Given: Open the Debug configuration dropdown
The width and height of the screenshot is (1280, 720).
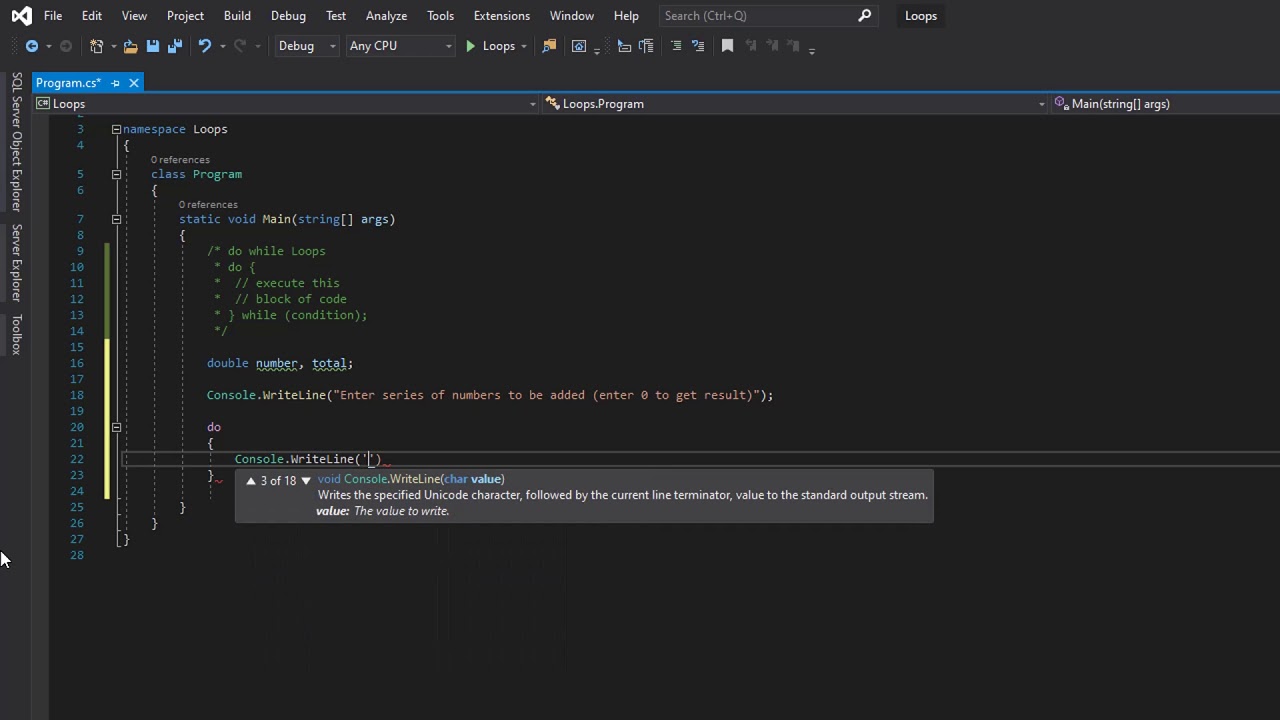Looking at the screenshot, I should [306, 46].
